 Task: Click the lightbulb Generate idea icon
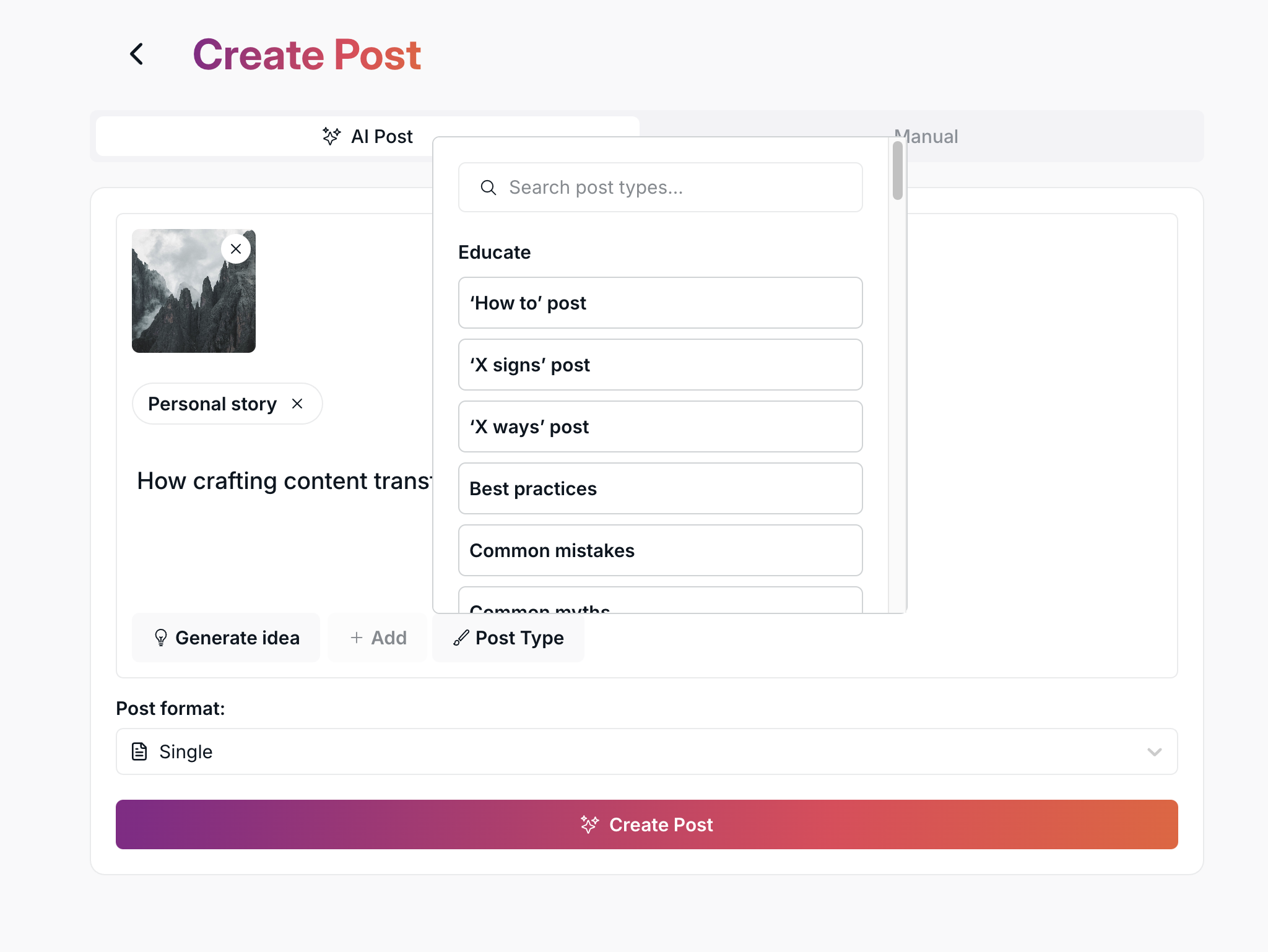[x=161, y=638]
